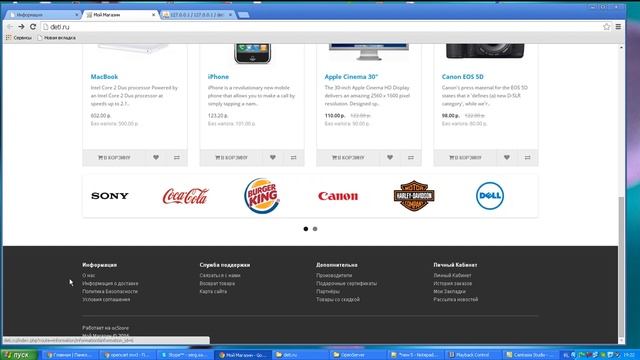Click the Dell brand logo
The width and height of the screenshot is (640, 360).
tap(490, 196)
